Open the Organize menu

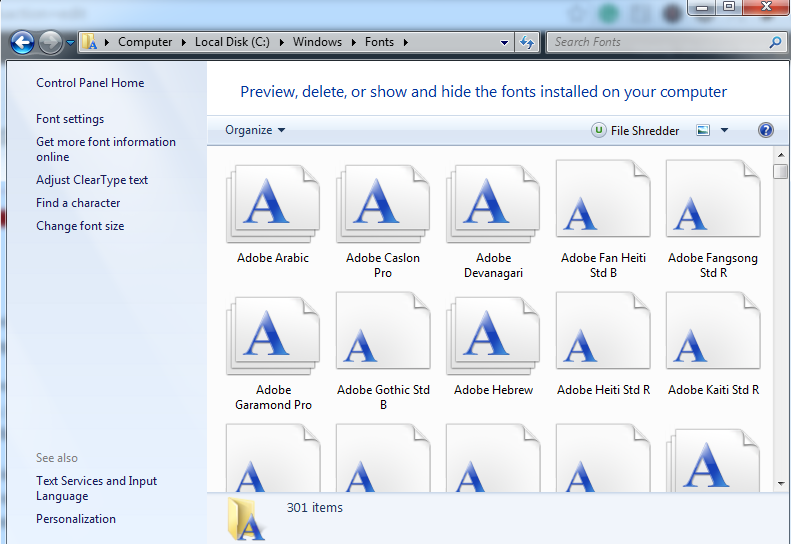255,130
